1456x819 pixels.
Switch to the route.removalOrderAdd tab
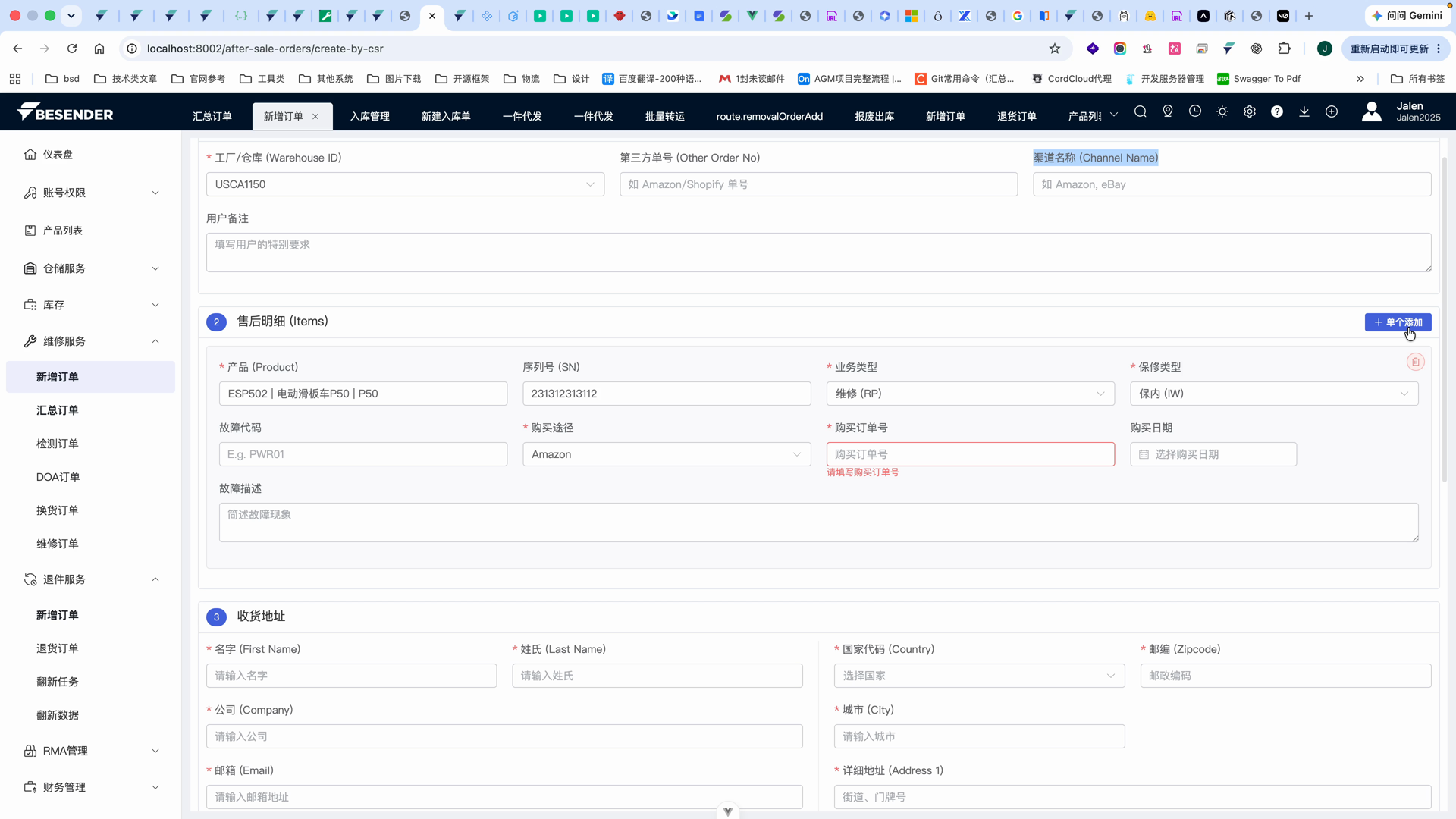click(770, 116)
